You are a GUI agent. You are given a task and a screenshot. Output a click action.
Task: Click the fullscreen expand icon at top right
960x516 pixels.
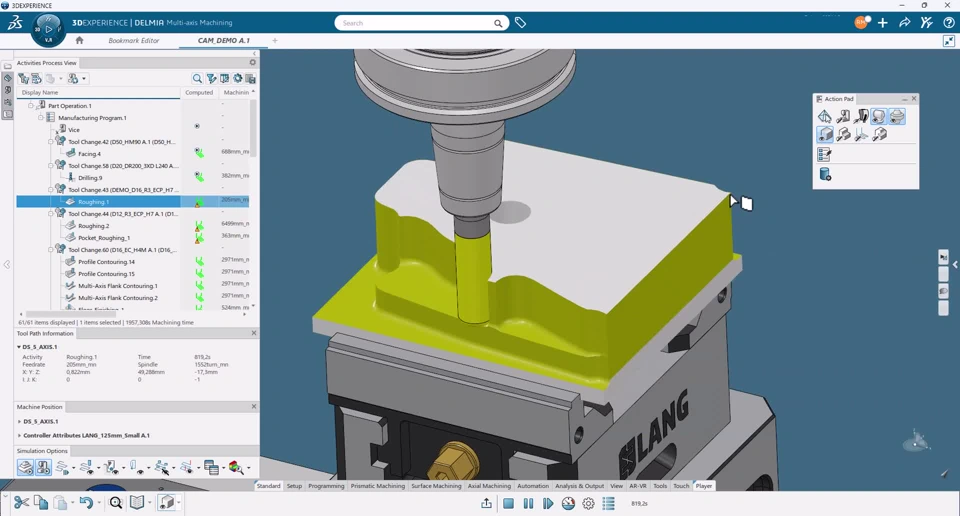[948, 41]
